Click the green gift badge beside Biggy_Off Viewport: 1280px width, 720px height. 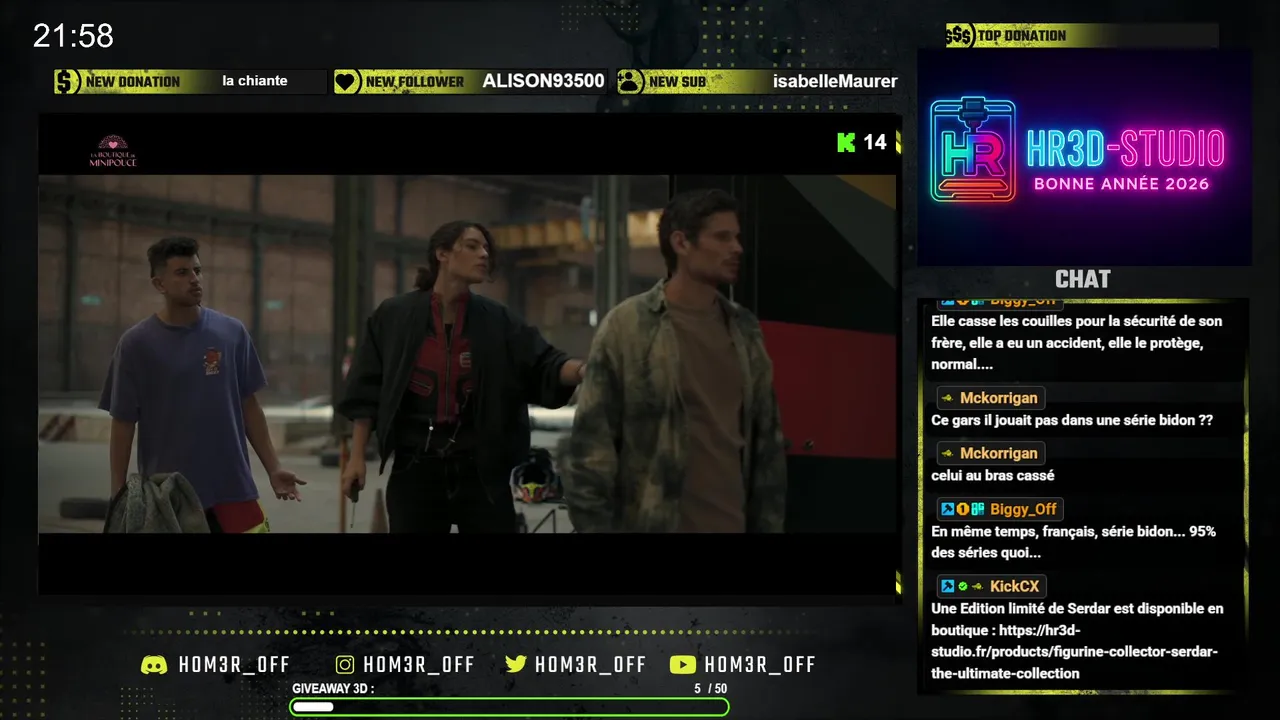point(978,509)
